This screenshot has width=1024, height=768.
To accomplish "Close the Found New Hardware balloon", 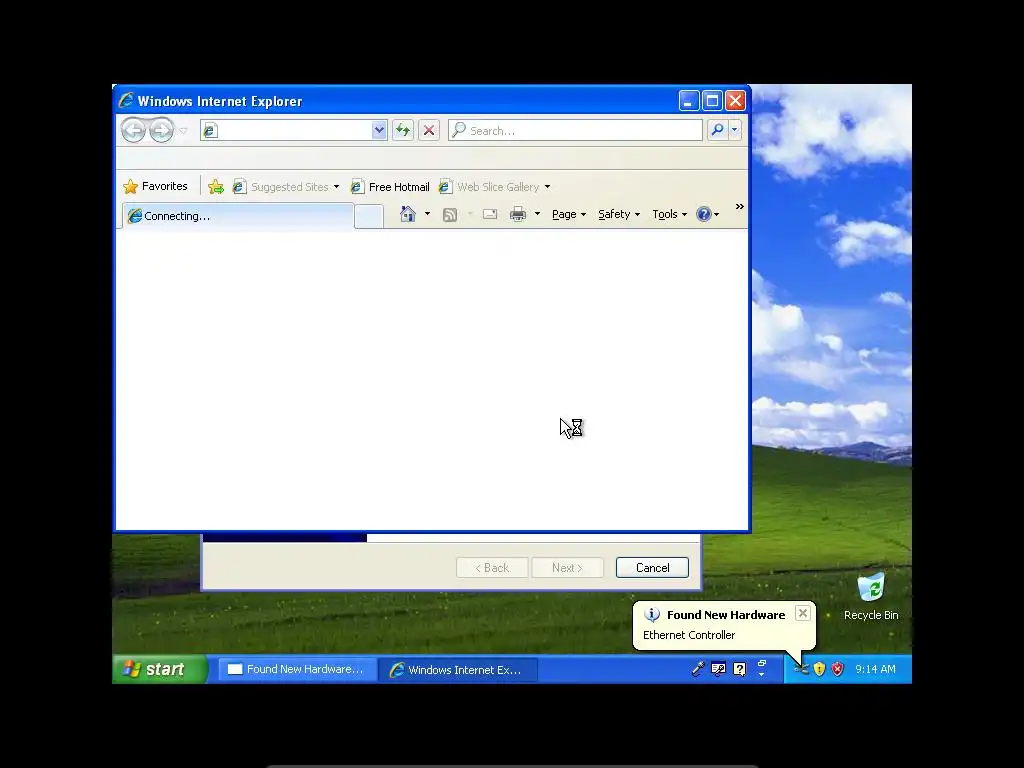I will click(803, 613).
